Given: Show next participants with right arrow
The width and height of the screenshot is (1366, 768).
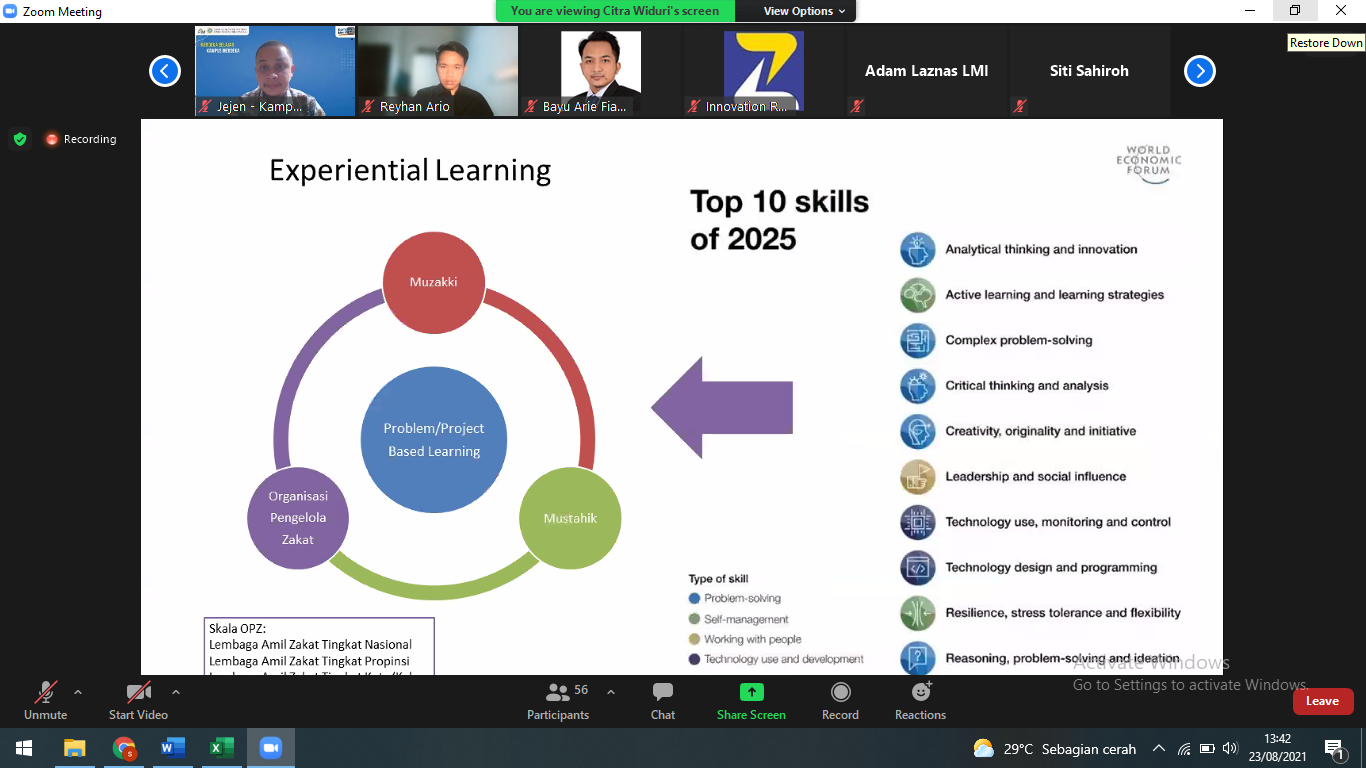Looking at the screenshot, I should pyautogui.click(x=1200, y=71).
